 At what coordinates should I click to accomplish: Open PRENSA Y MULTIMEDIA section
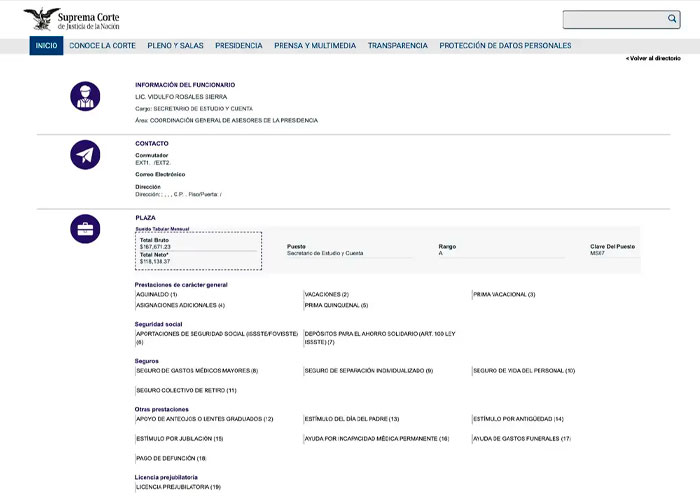(315, 46)
